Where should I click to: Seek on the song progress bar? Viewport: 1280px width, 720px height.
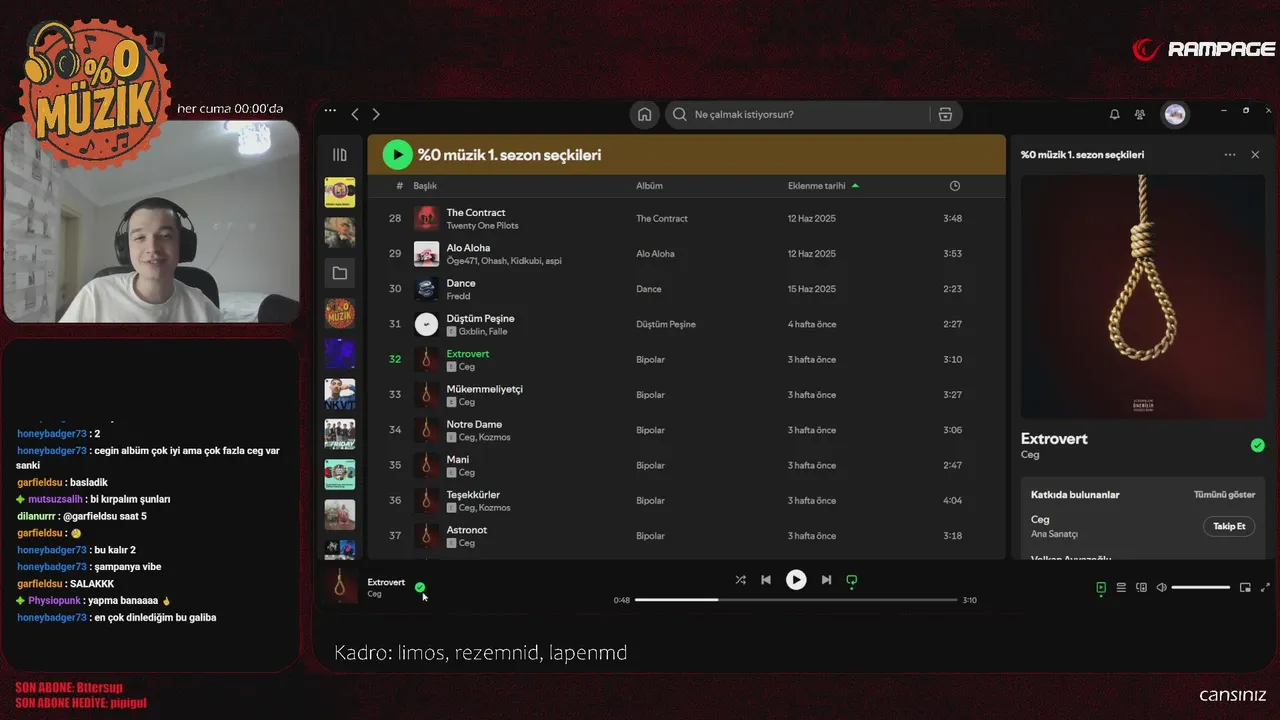[x=796, y=600]
